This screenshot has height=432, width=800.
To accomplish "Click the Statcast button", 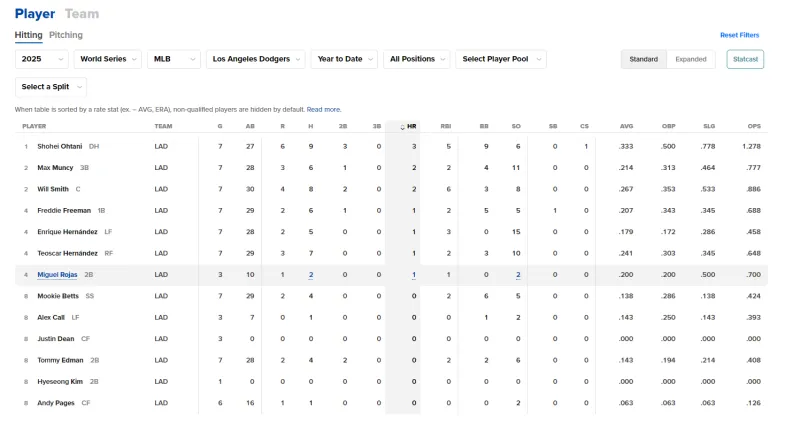I will point(745,59).
